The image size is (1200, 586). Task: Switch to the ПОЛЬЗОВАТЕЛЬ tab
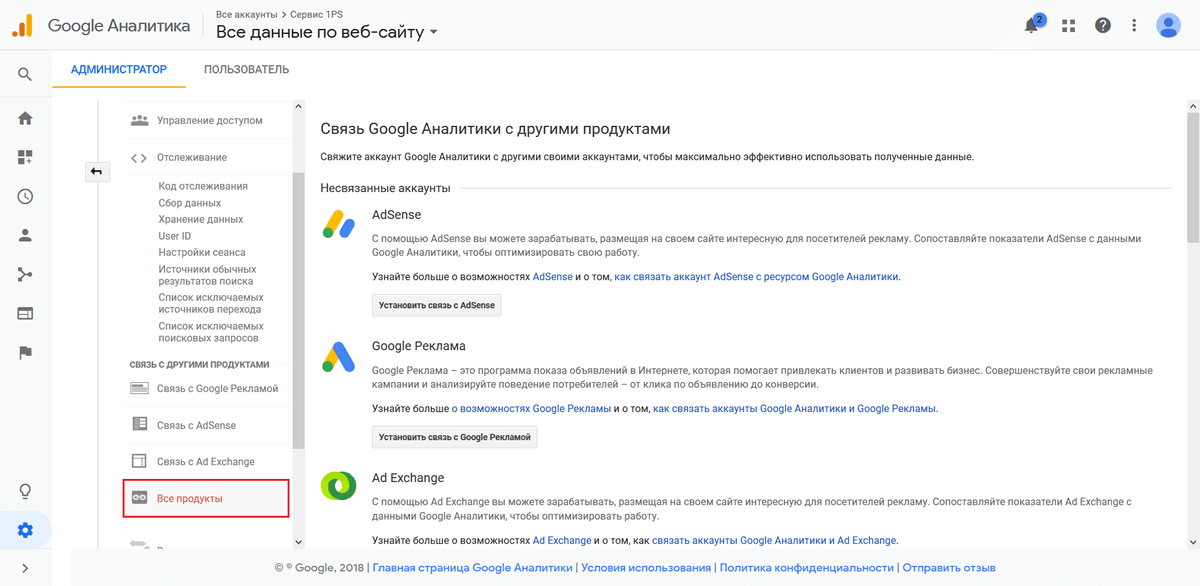click(246, 69)
